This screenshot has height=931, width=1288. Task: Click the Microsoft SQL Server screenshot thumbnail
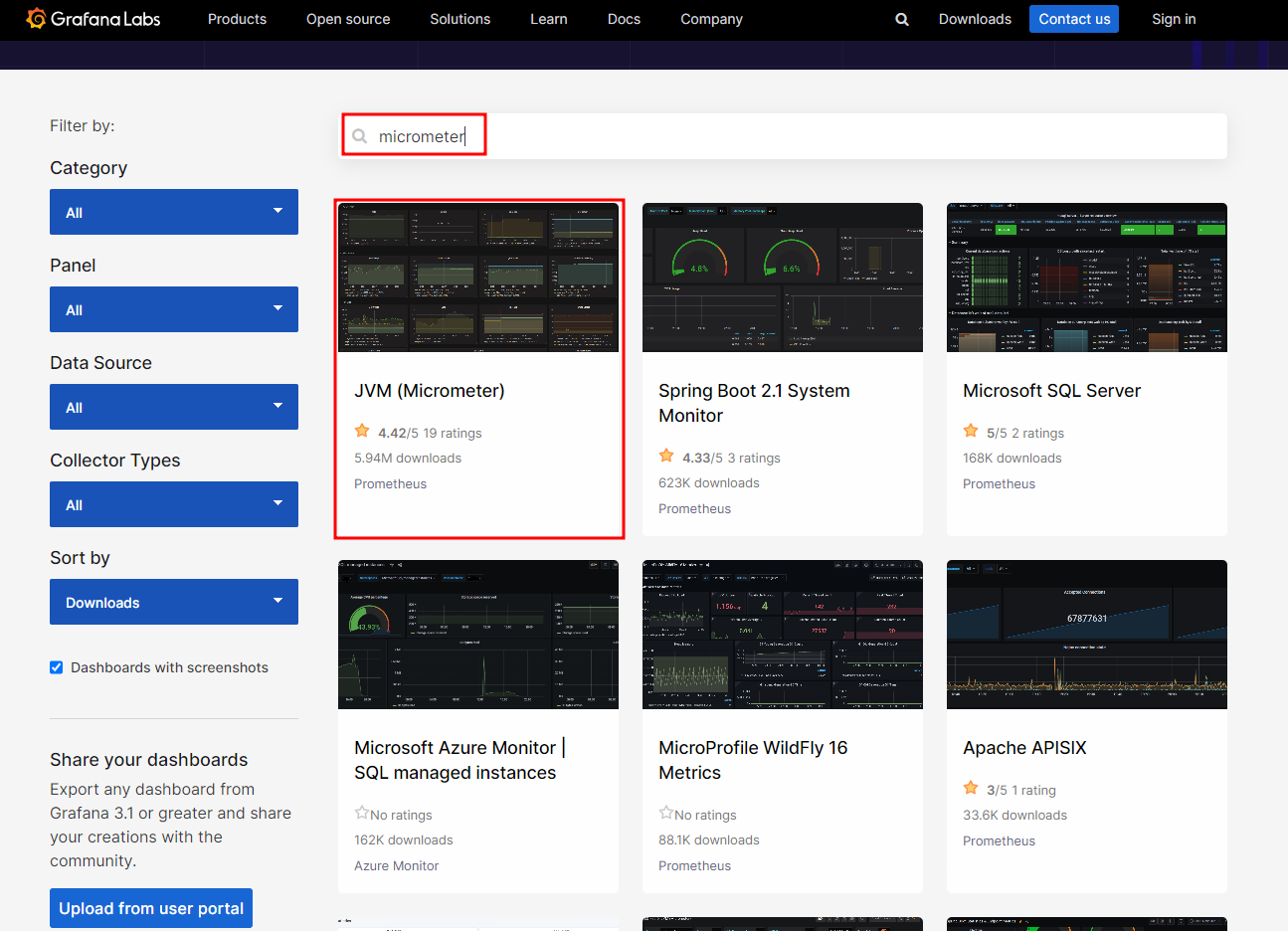point(1087,278)
